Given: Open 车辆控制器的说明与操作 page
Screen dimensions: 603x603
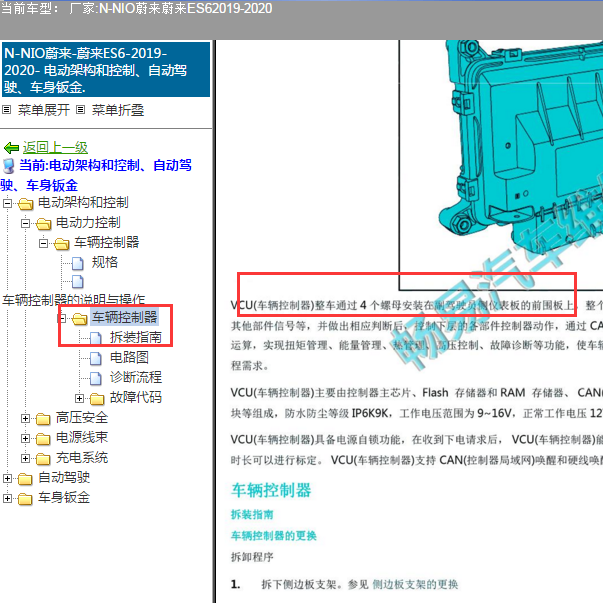Looking at the screenshot, I should 73,299.
